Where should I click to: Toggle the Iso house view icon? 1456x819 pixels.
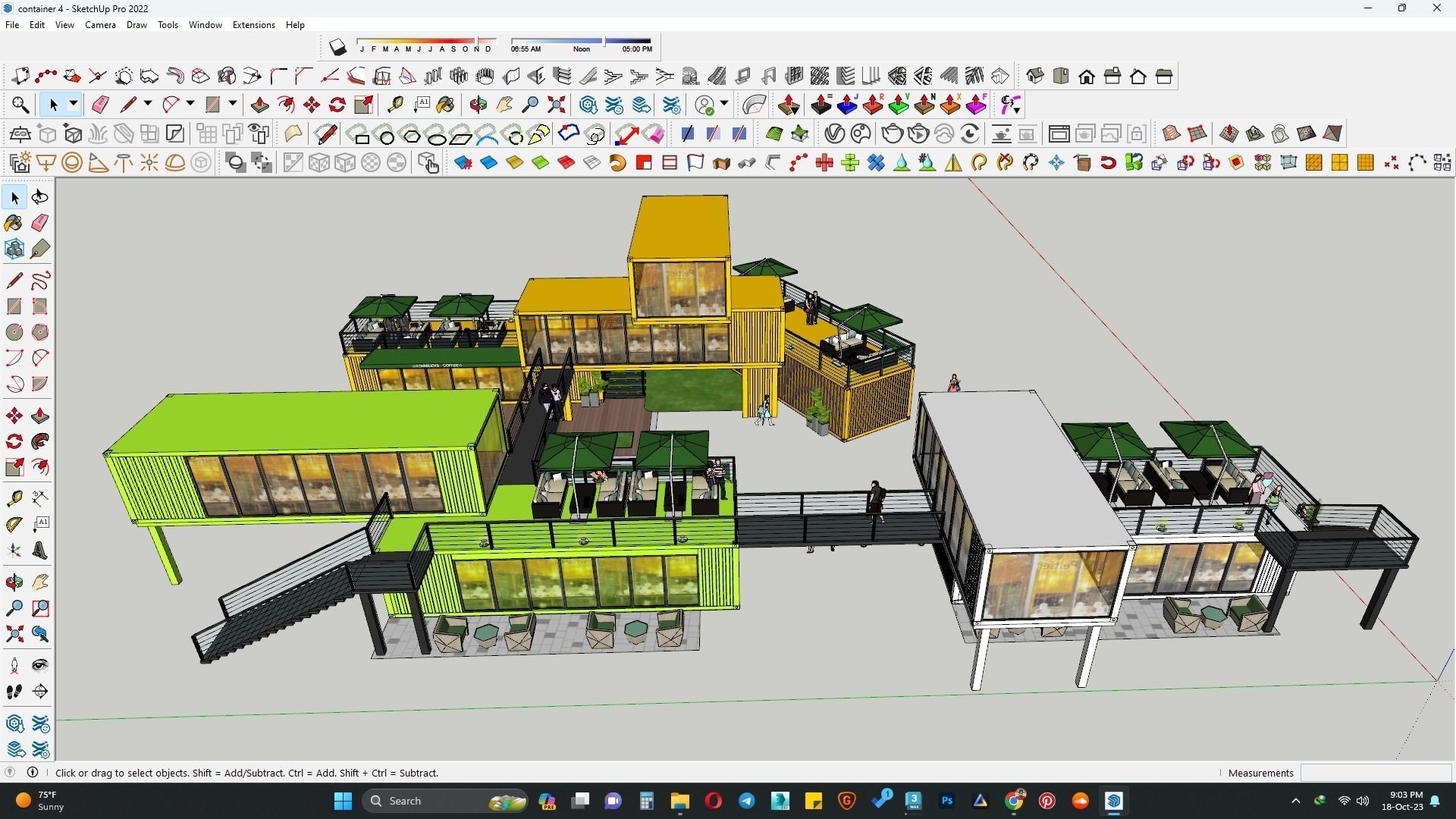tap(1034, 76)
